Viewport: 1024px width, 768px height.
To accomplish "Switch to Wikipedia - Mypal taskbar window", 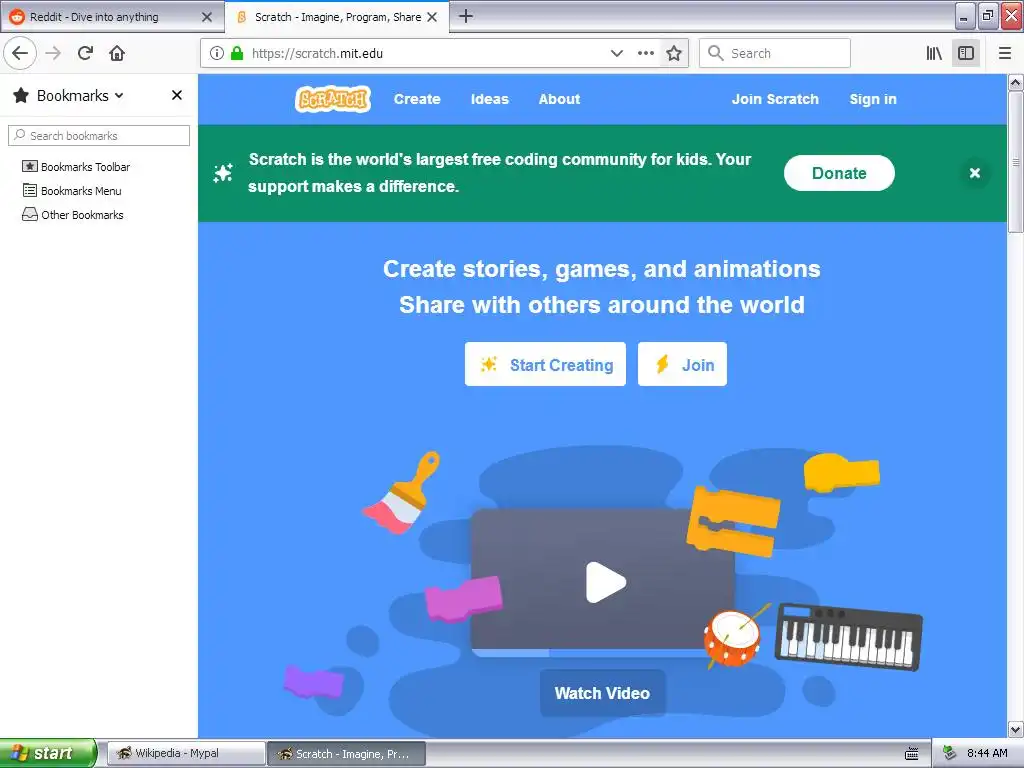I will tap(186, 754).
